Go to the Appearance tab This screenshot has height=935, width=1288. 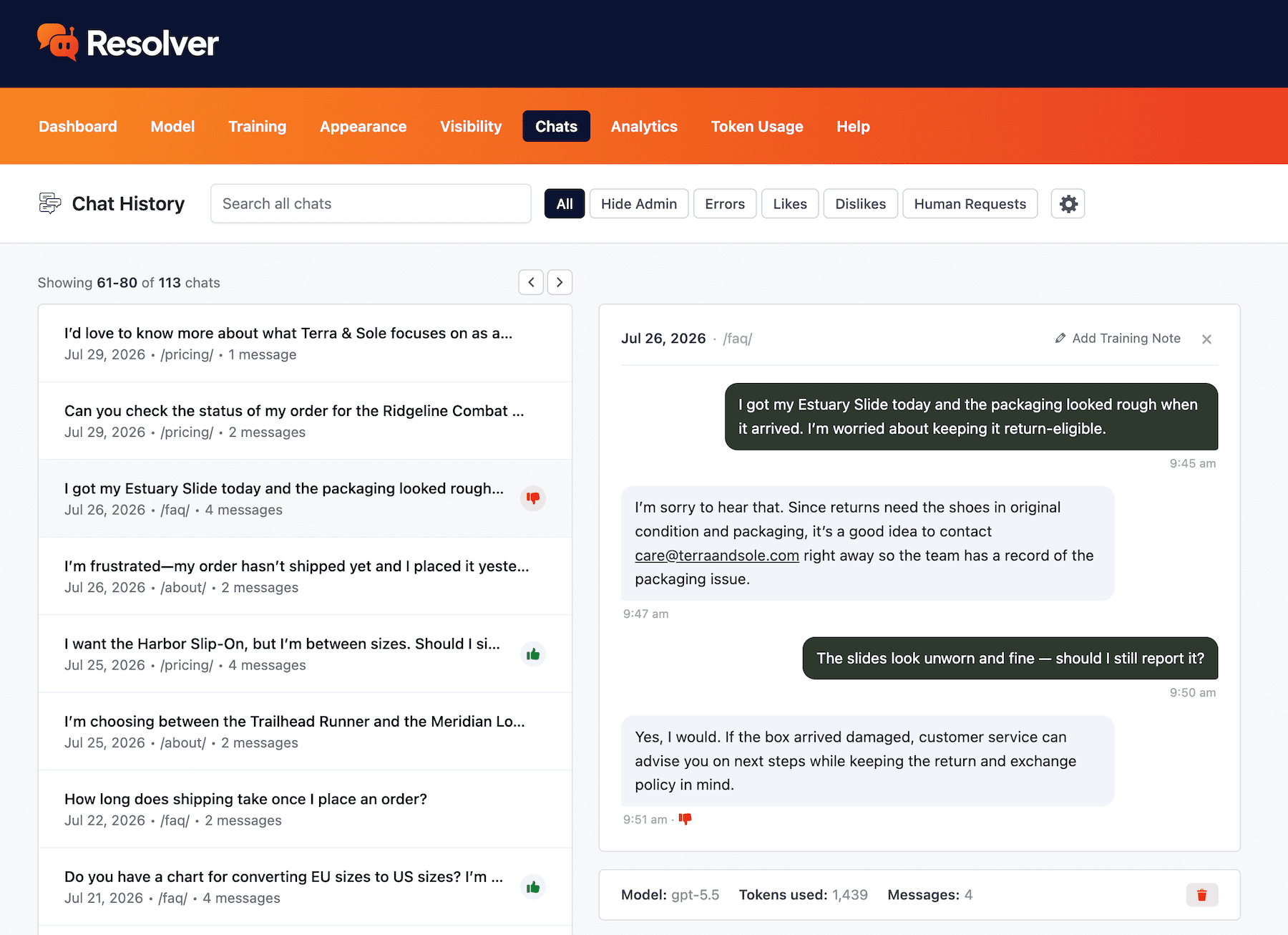pos(364,126)
